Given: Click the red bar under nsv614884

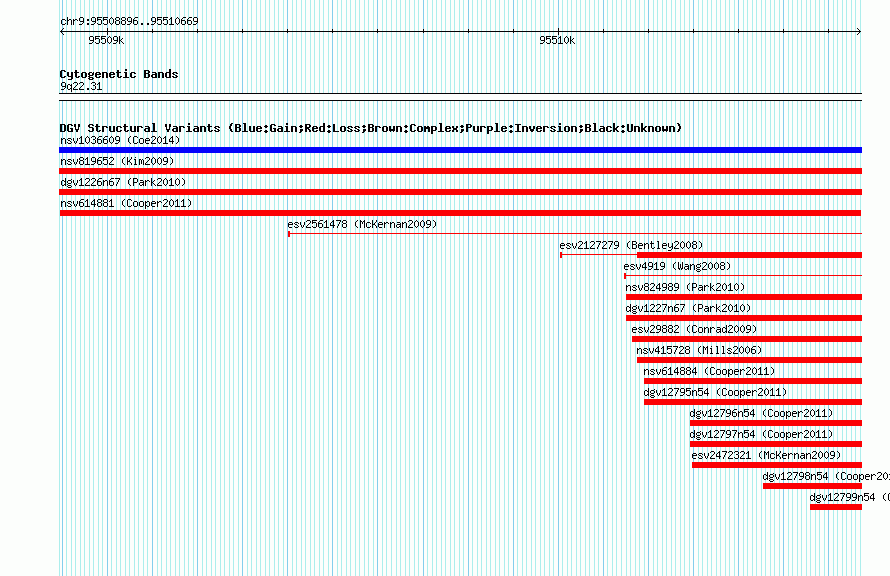Looking at the screenshot, I should [753, 381].
